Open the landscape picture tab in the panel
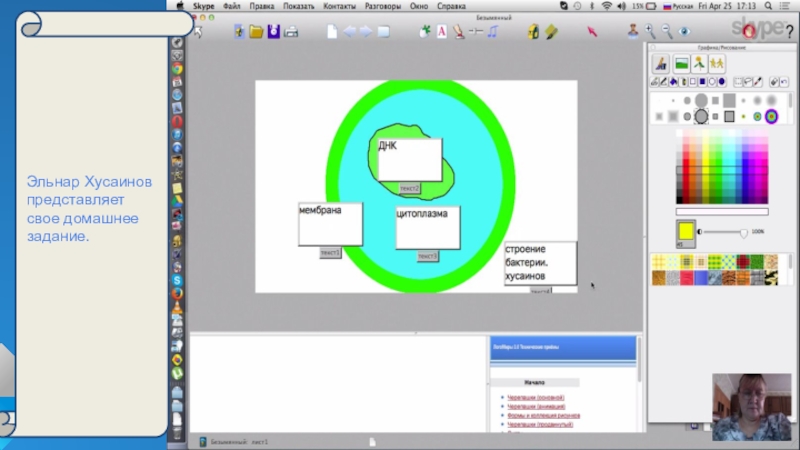This screenshot has height=450, width=800. click(x=681, y=63)
